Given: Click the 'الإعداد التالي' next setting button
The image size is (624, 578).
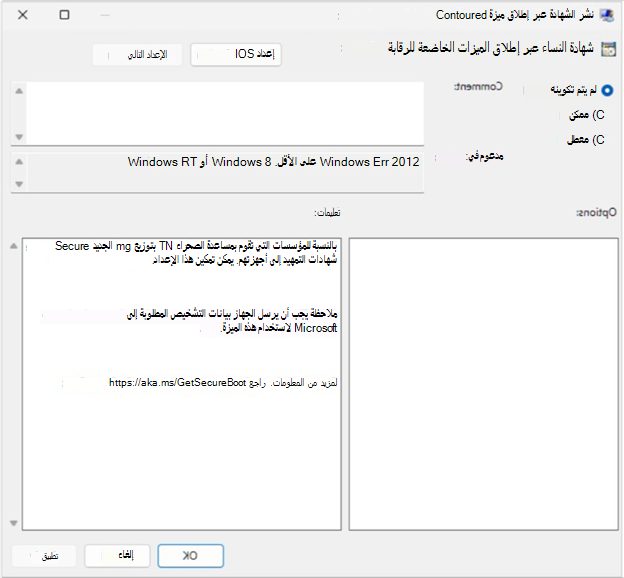Looking at the screenshot, I should tap(138, 55).
